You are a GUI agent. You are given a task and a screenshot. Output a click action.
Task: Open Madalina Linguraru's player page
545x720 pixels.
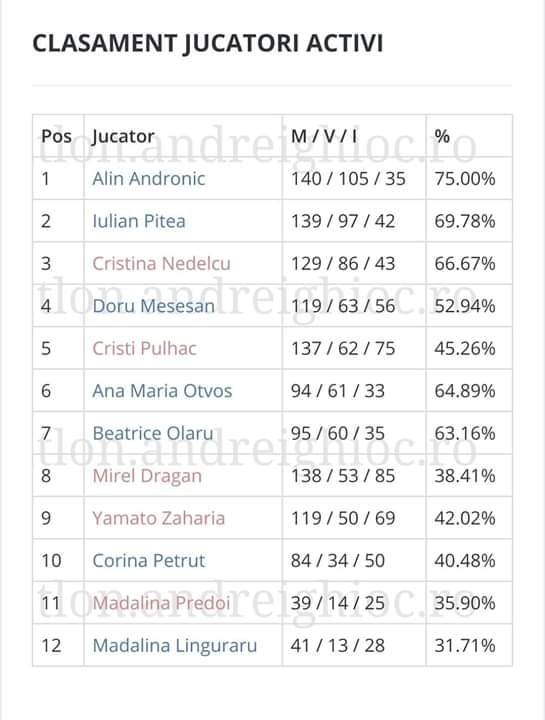(174, 646)
